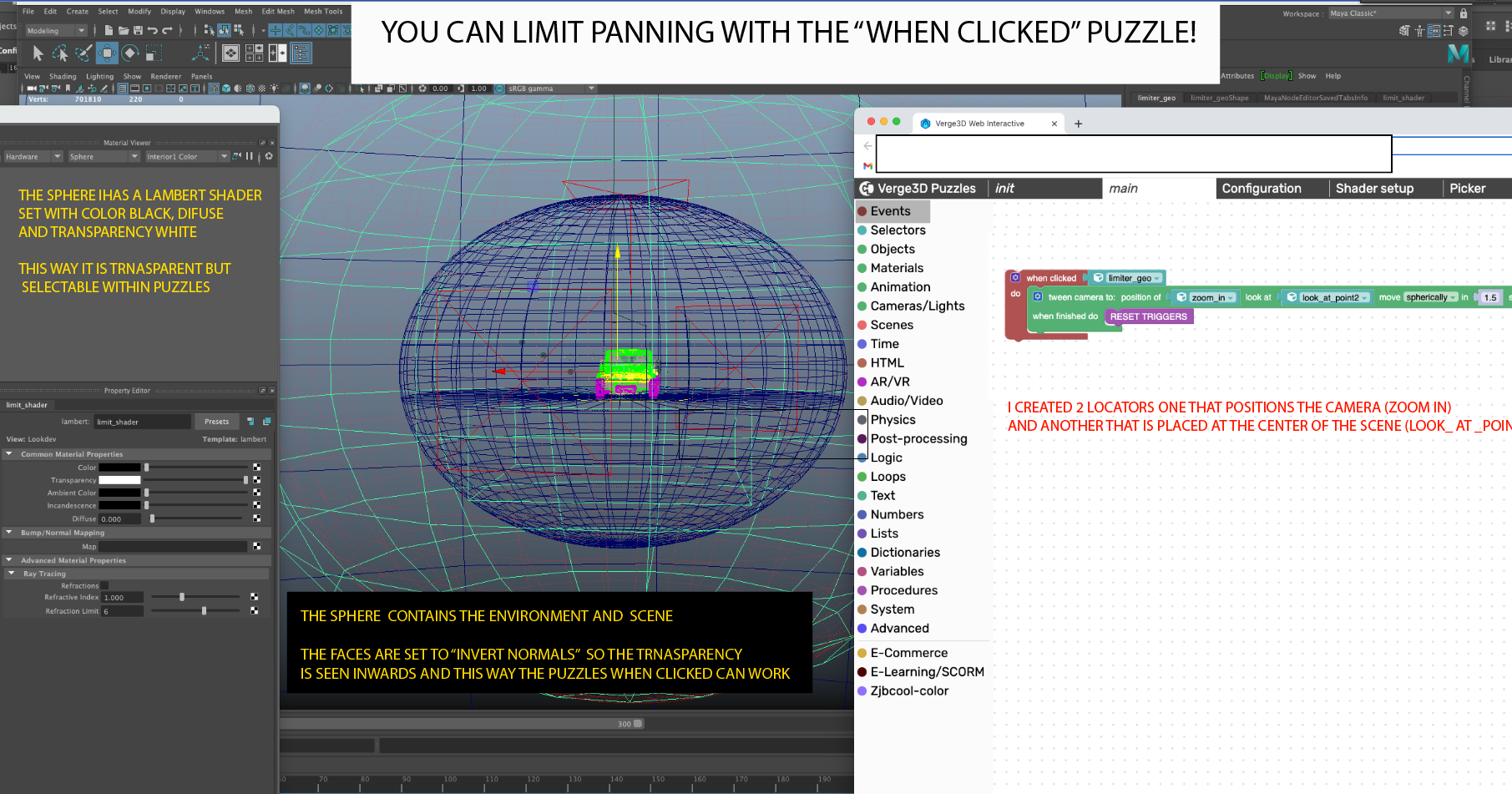The height and width of the screenshot is (794, 1512).
Task: Switch to four view layout
Action: 255,53
